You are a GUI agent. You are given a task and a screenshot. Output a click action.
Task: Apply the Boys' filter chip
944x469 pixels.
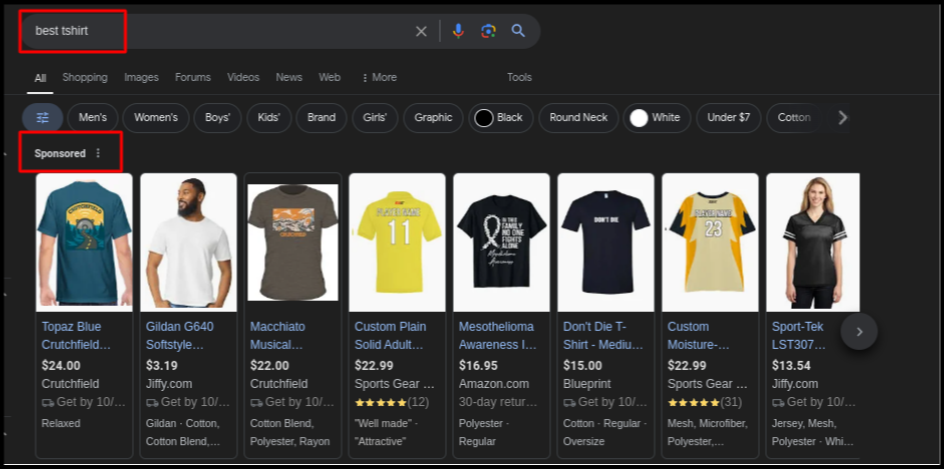point(217,117)
